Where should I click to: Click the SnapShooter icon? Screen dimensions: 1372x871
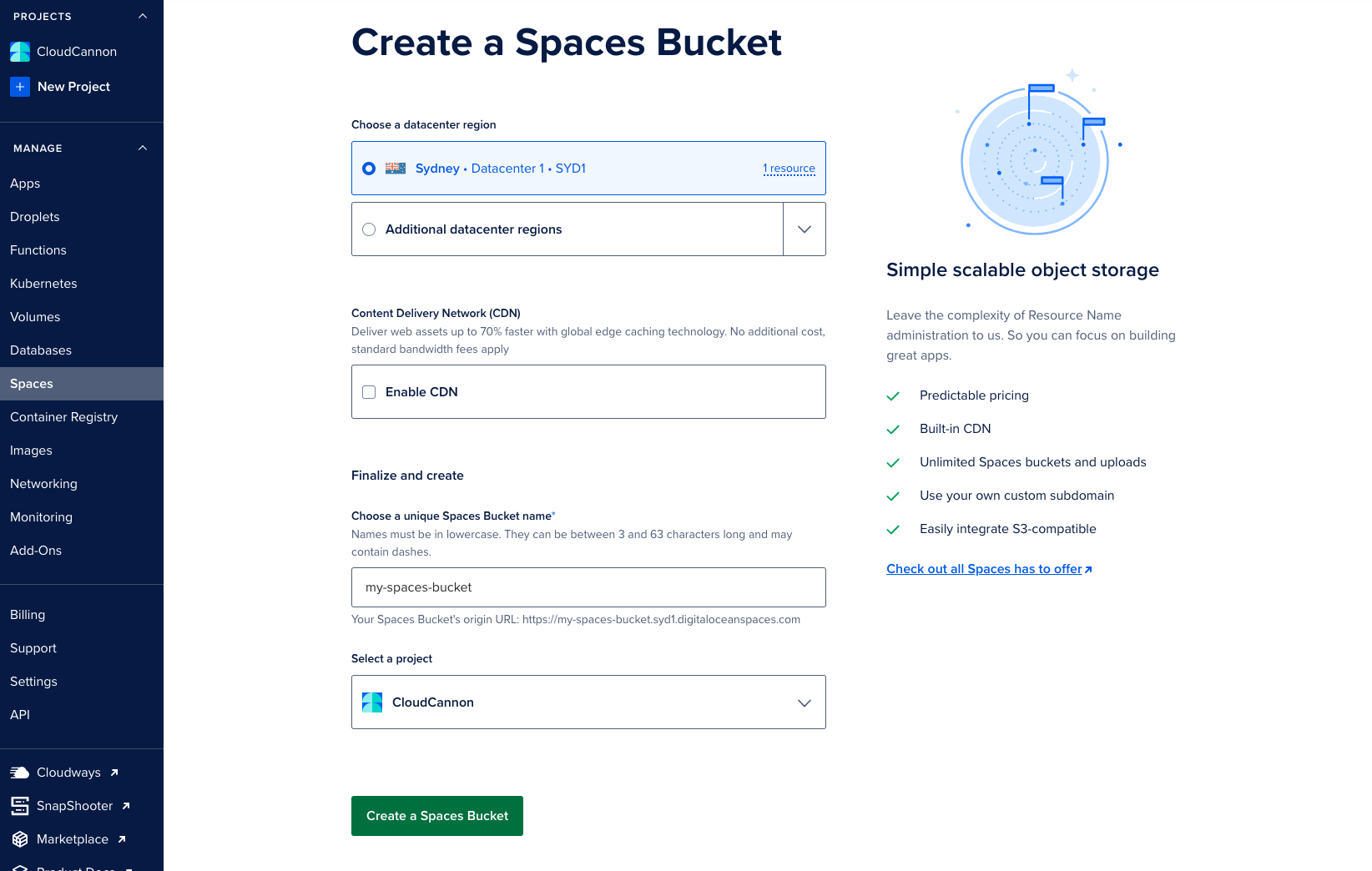pos(19,805)
